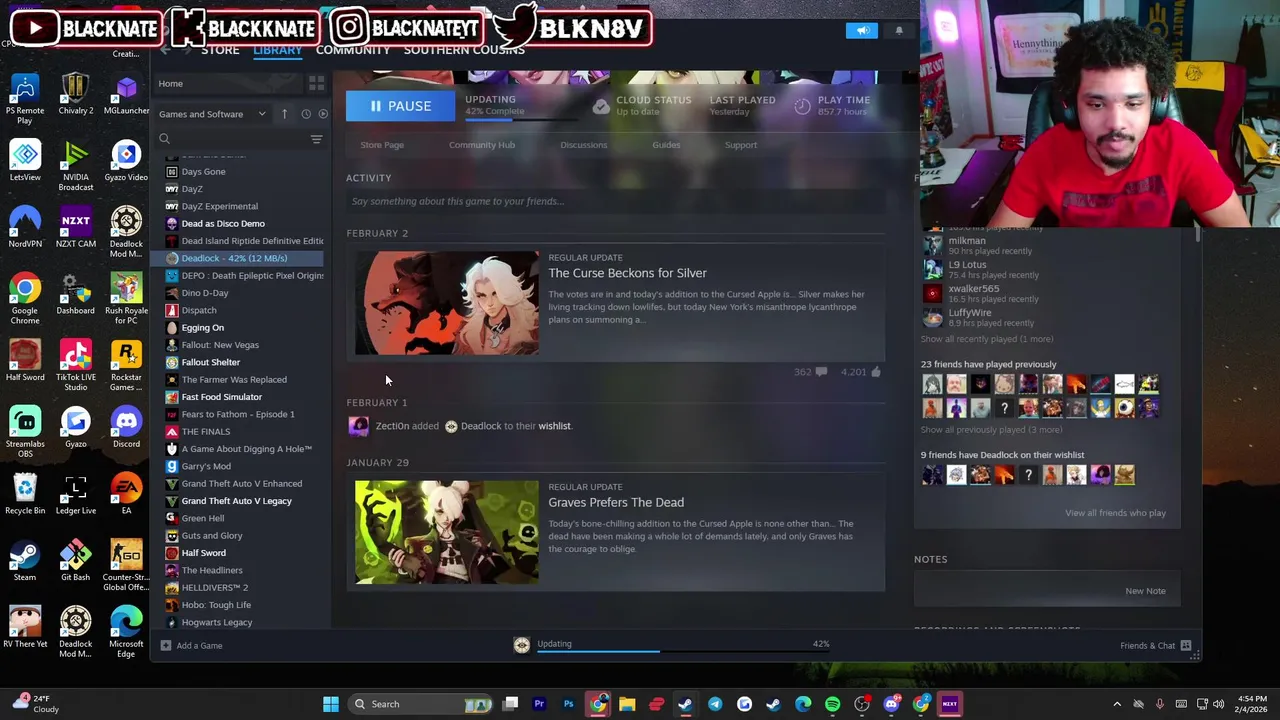This screenshot has width=1280, height=720.
Task: Click Windows Start button
Action: tap(331, 704)
